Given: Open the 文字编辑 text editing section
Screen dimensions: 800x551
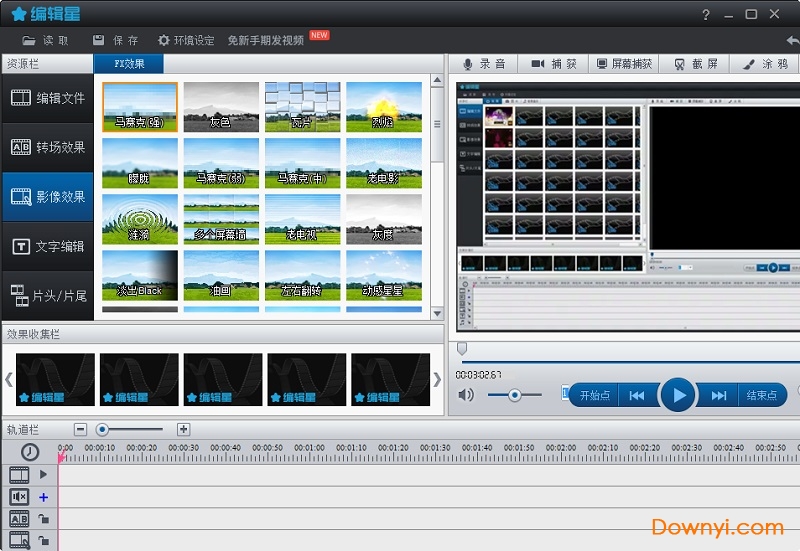Looking at the screenshot, I should (x=47, y=246).
